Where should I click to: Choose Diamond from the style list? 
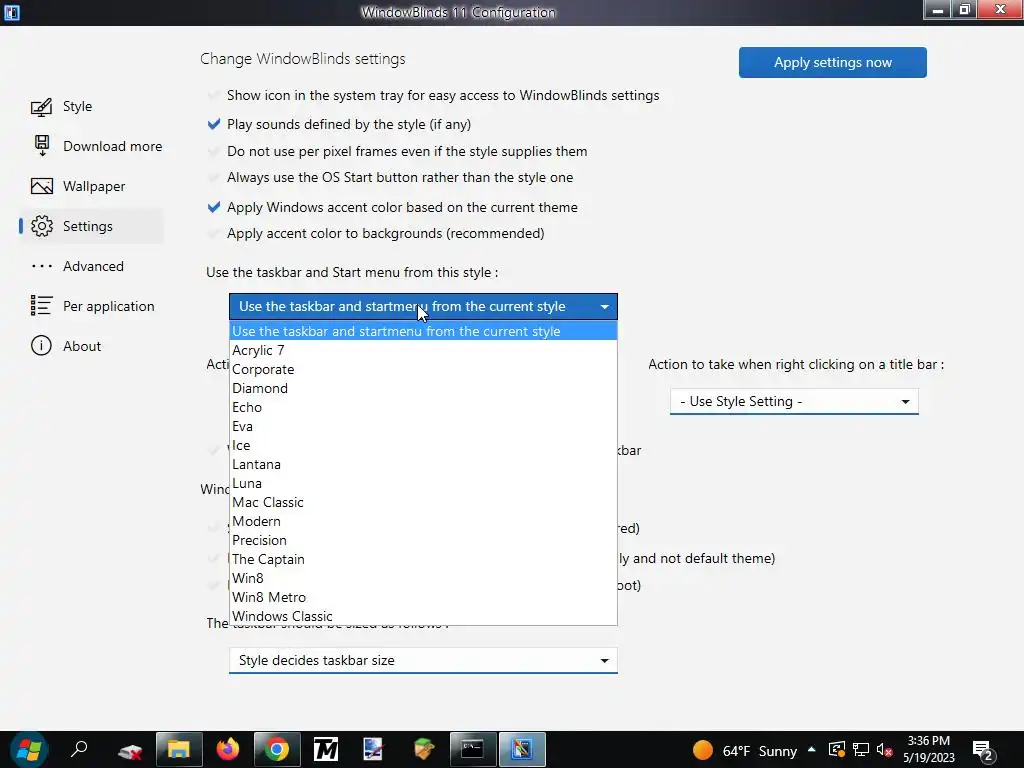coord(423,388)
